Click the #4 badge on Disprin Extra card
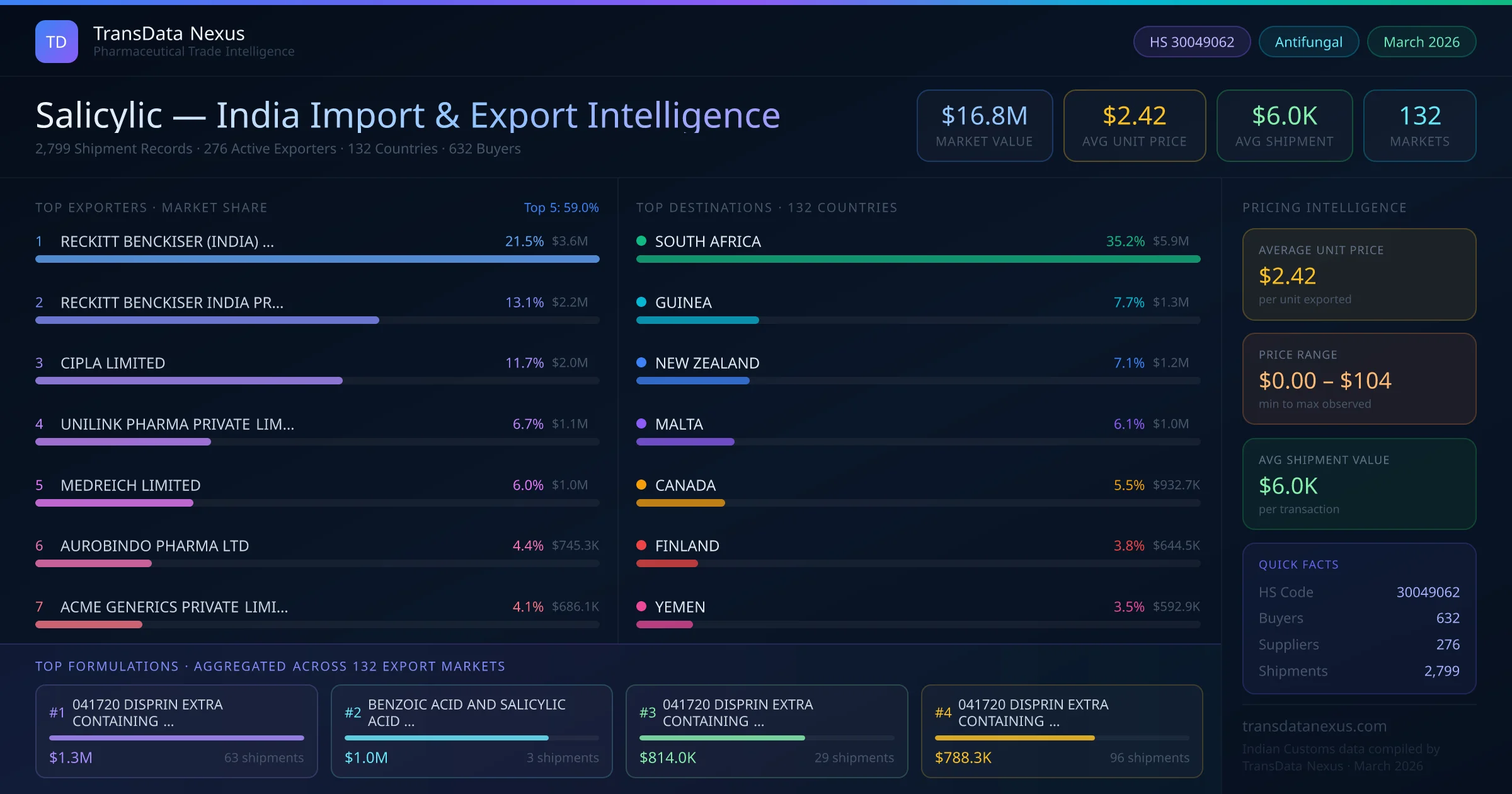 pos(943,713)
